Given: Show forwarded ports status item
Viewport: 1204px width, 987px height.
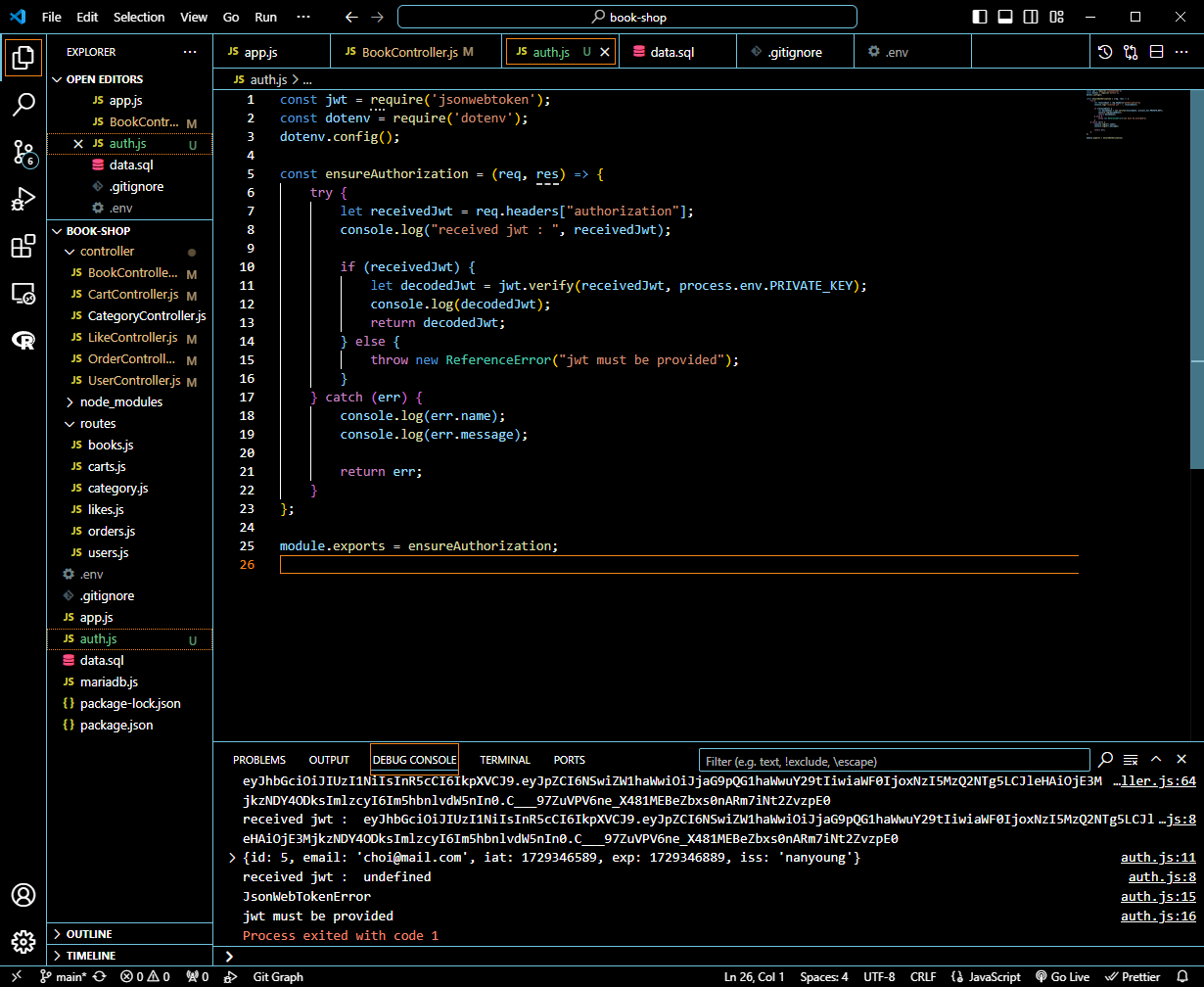Looking at the screenshot, I should point(197,976).
